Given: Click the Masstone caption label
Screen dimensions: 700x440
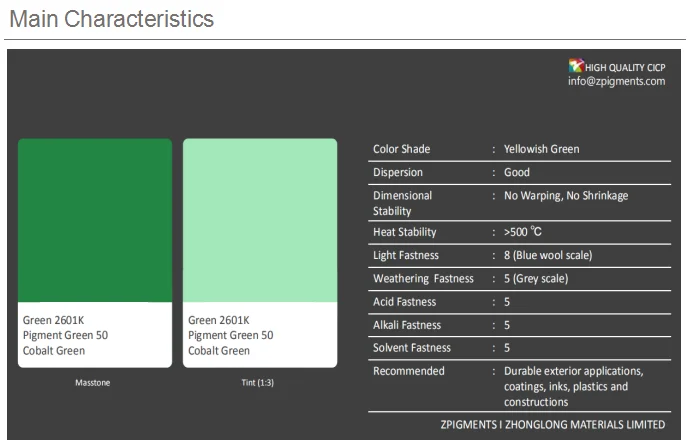Looking at the screenshot, I should click(94, 382).
